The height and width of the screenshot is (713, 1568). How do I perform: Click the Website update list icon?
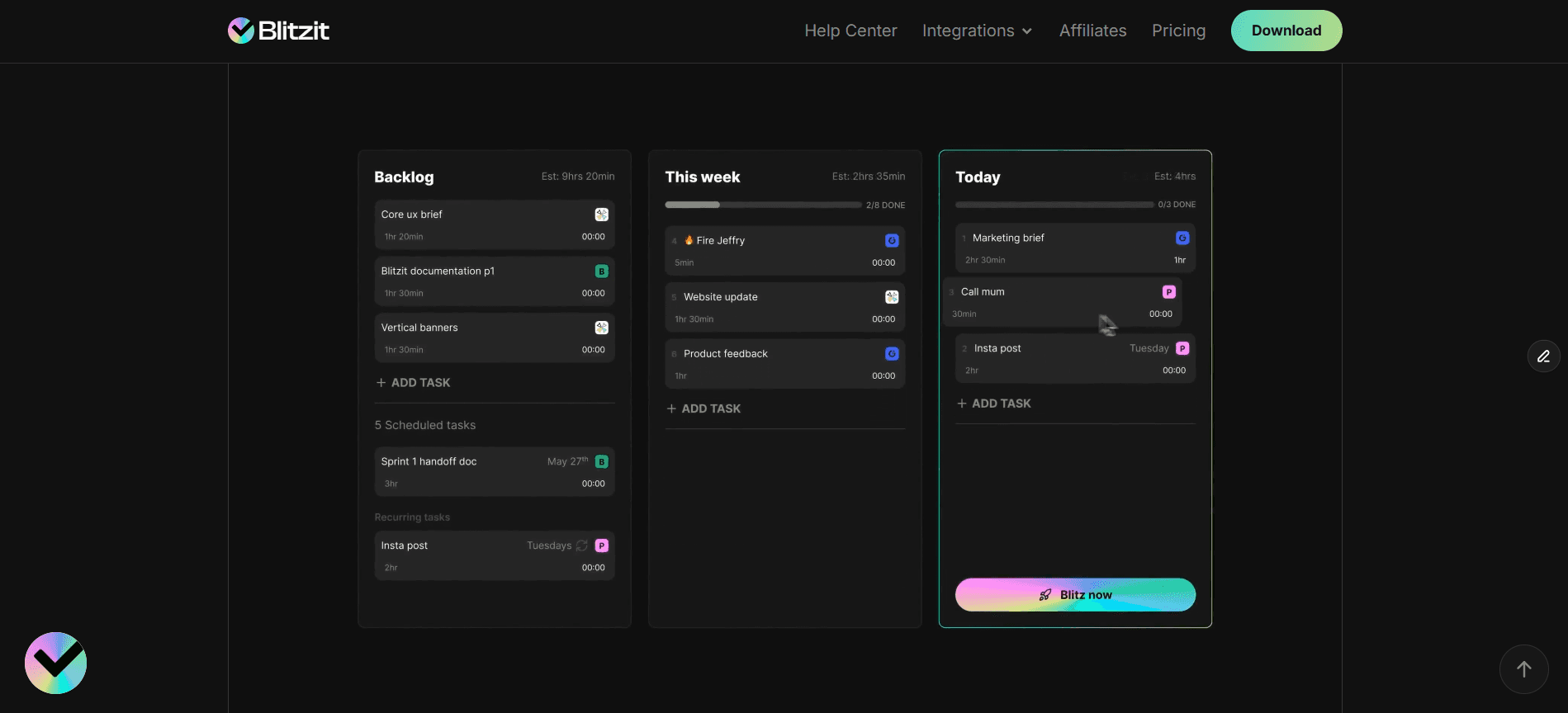892,297
